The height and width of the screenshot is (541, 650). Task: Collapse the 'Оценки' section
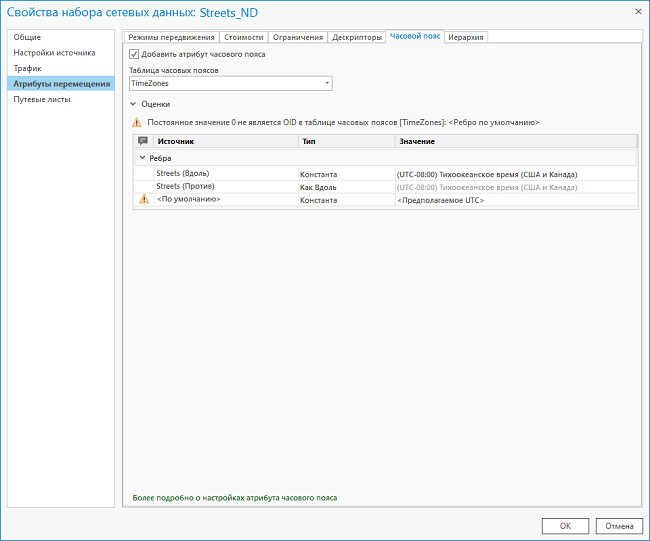[134, 104]
